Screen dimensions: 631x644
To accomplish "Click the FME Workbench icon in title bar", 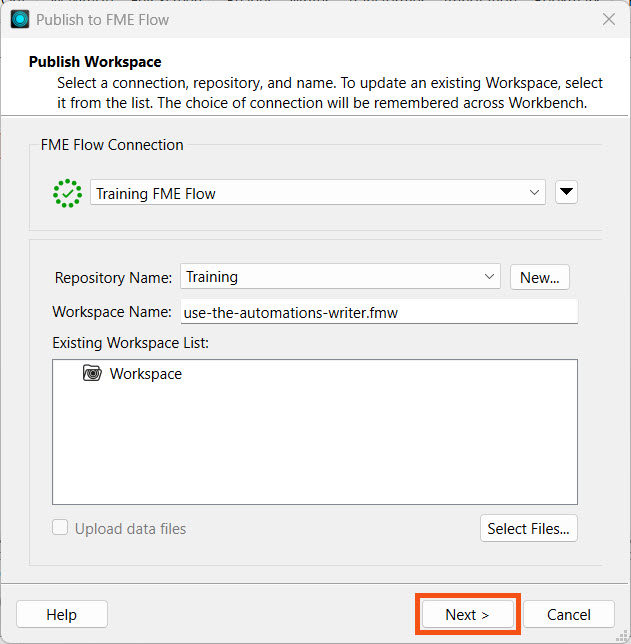I will click(20, 19).
